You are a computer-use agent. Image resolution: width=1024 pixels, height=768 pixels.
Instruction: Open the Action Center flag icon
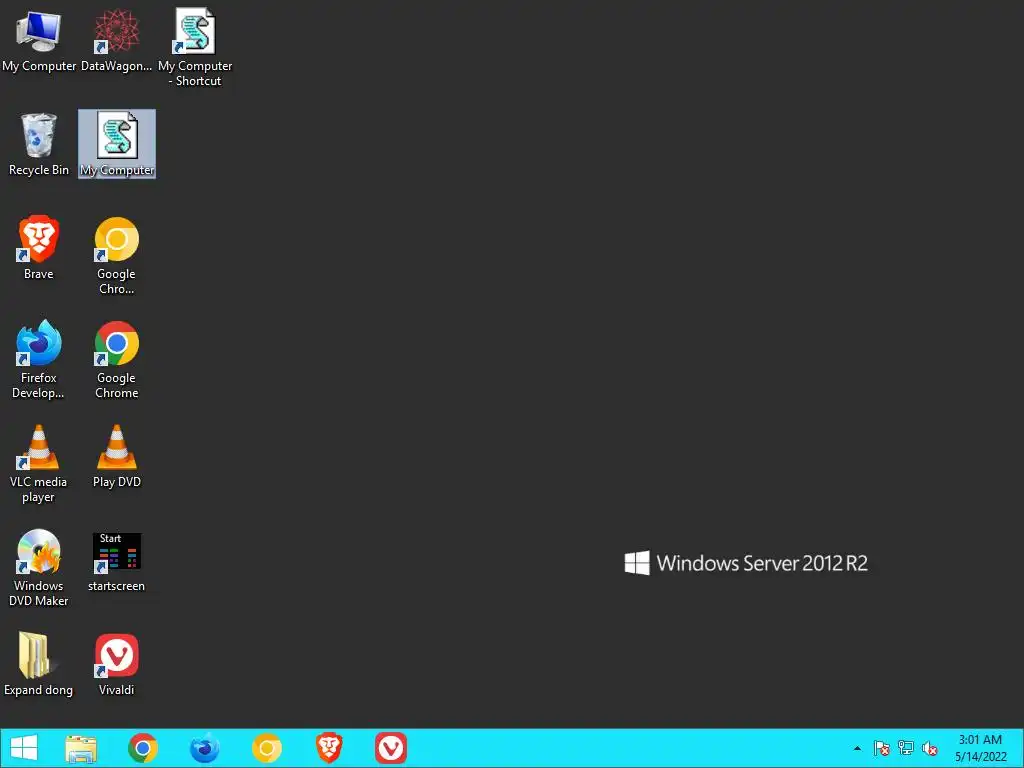click(882, 748)
